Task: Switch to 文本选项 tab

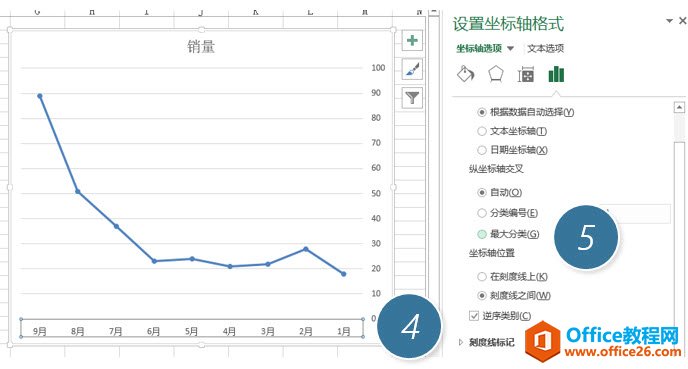Action: pos(545,48)
